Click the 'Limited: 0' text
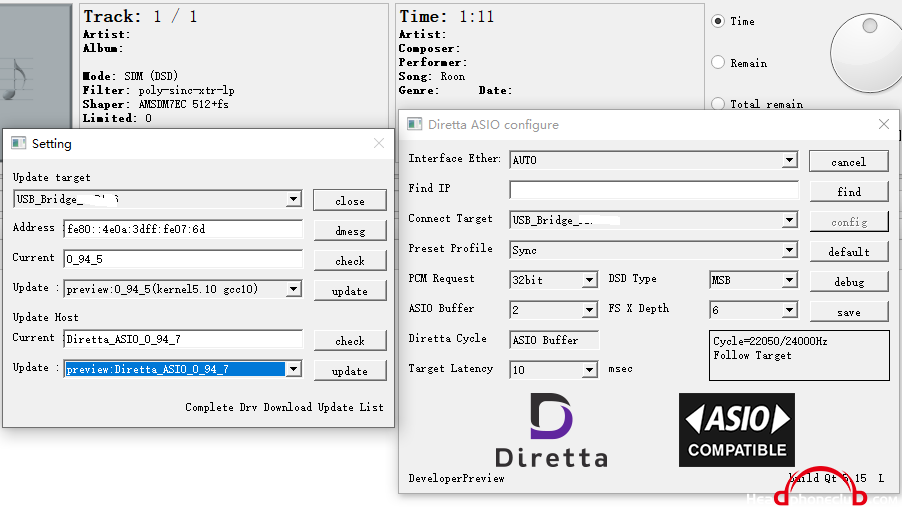This screenshot has width=902, height=531. tap(117, 118)
